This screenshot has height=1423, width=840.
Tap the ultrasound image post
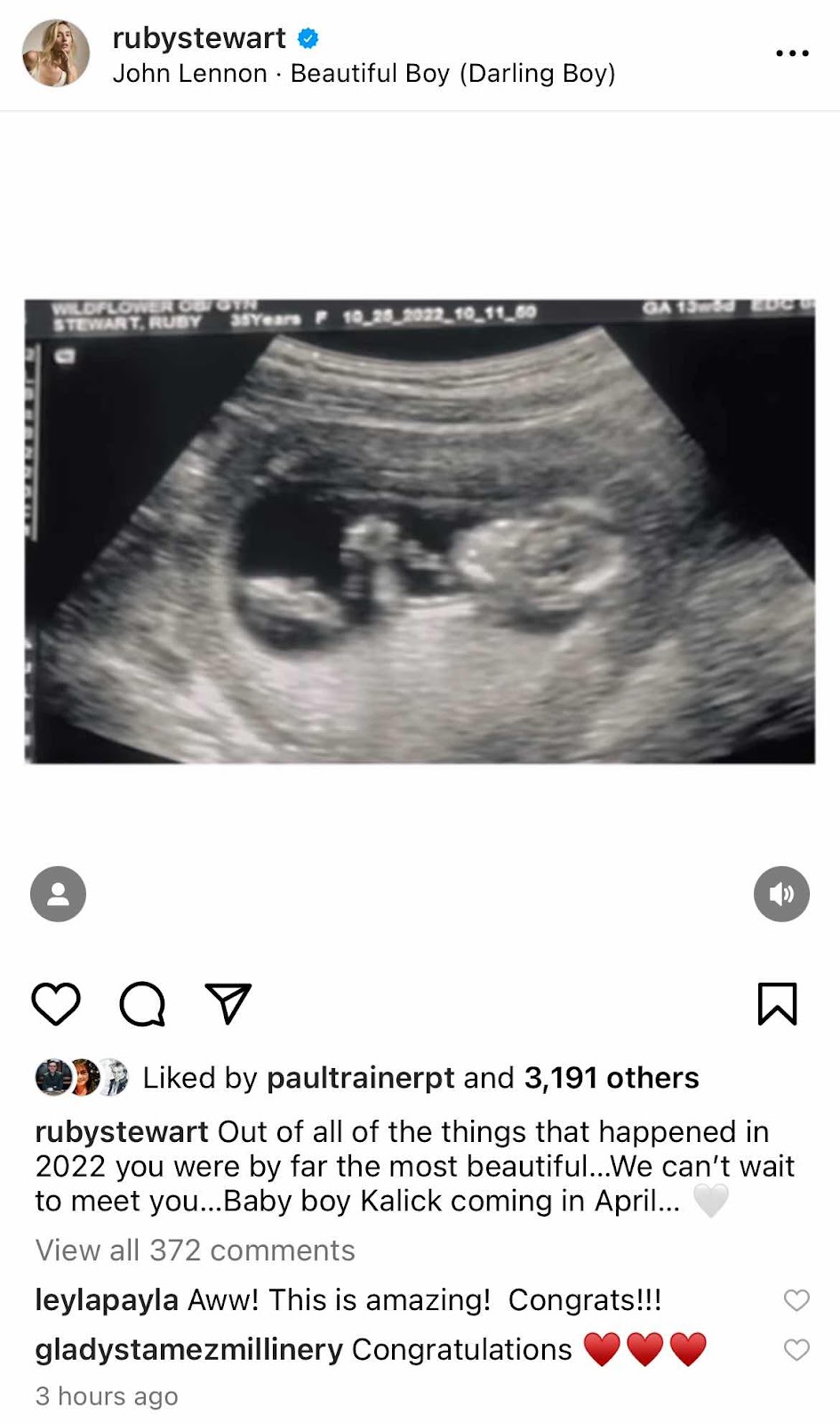pos(420,531)
